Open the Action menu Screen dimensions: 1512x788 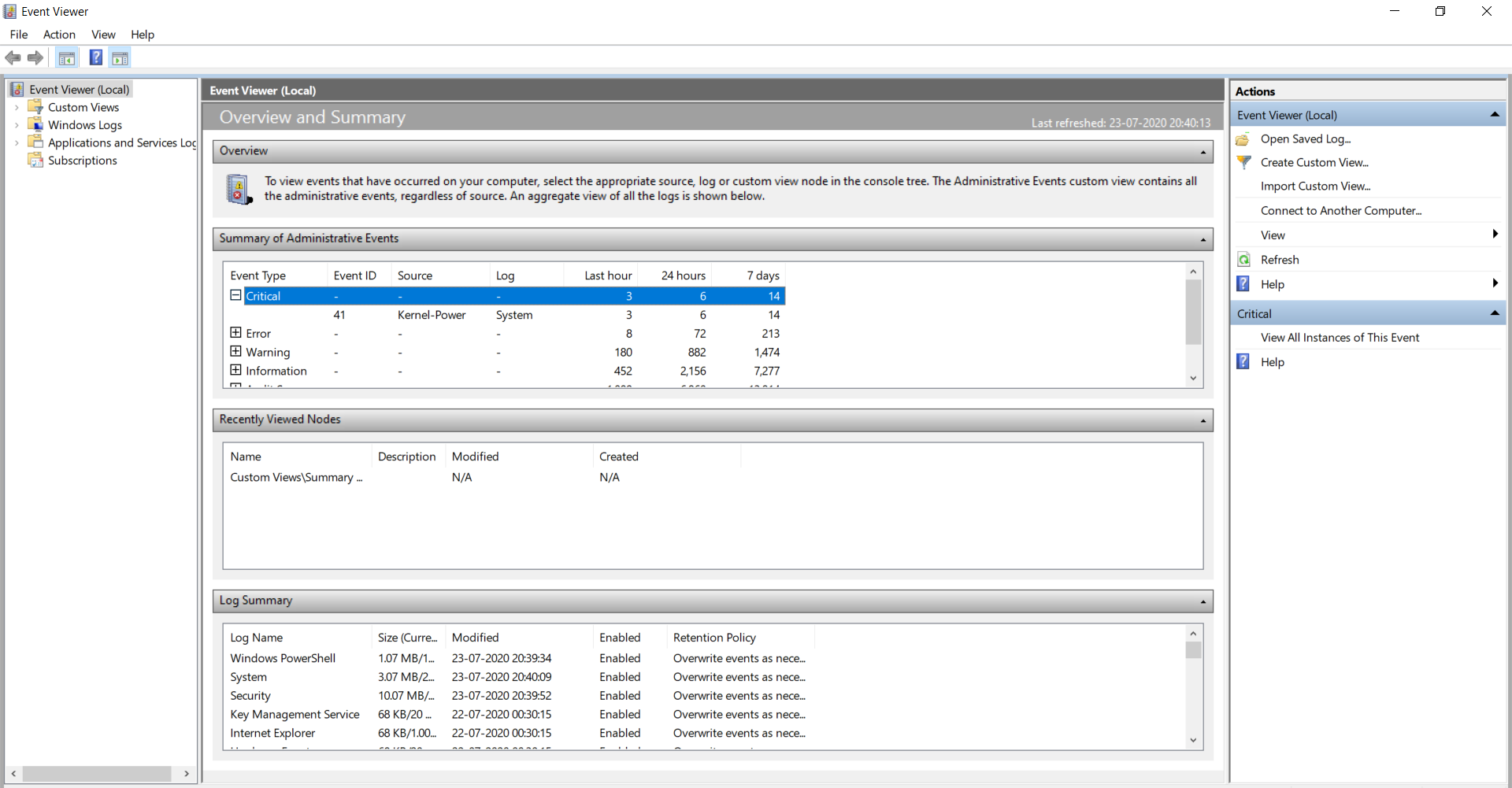click(x=59, y=35)
